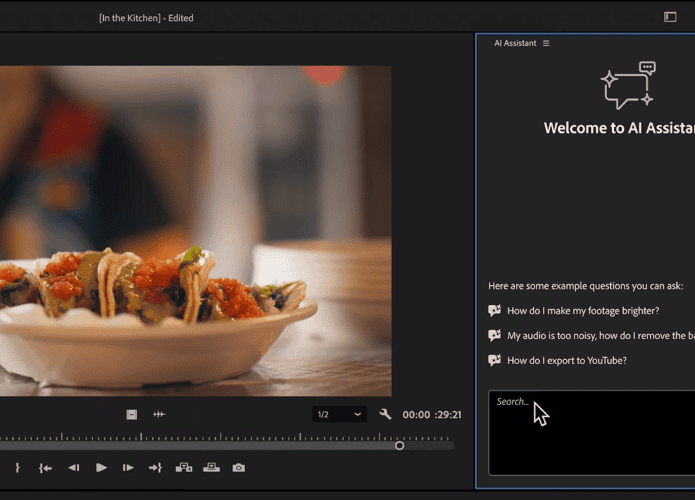Click the AI Assistant chat sparkle logo
Screen dimensions: 695x500
pos(628,85)
